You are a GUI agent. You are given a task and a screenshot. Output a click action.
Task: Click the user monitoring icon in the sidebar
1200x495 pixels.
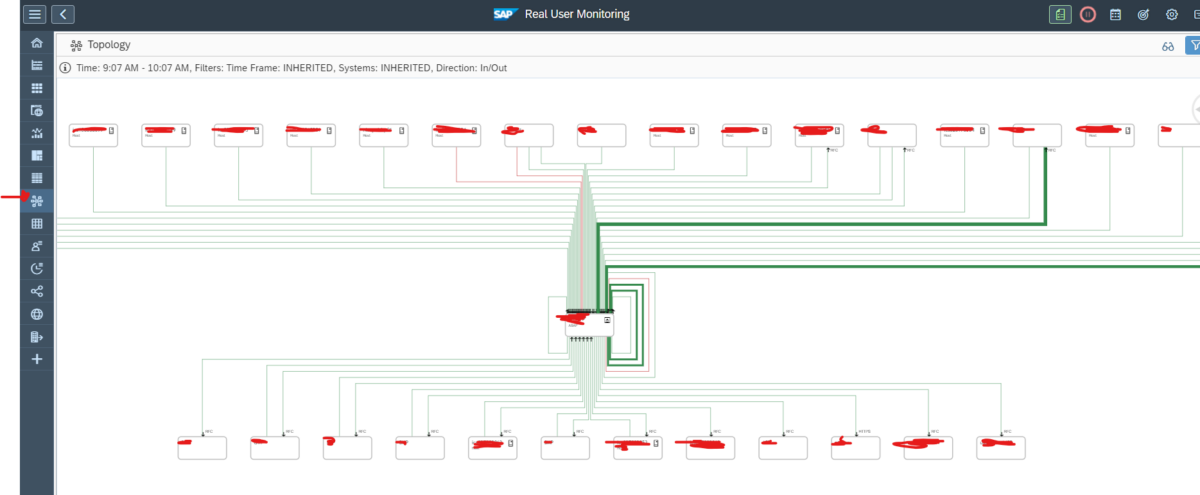(x=37, y=246)
